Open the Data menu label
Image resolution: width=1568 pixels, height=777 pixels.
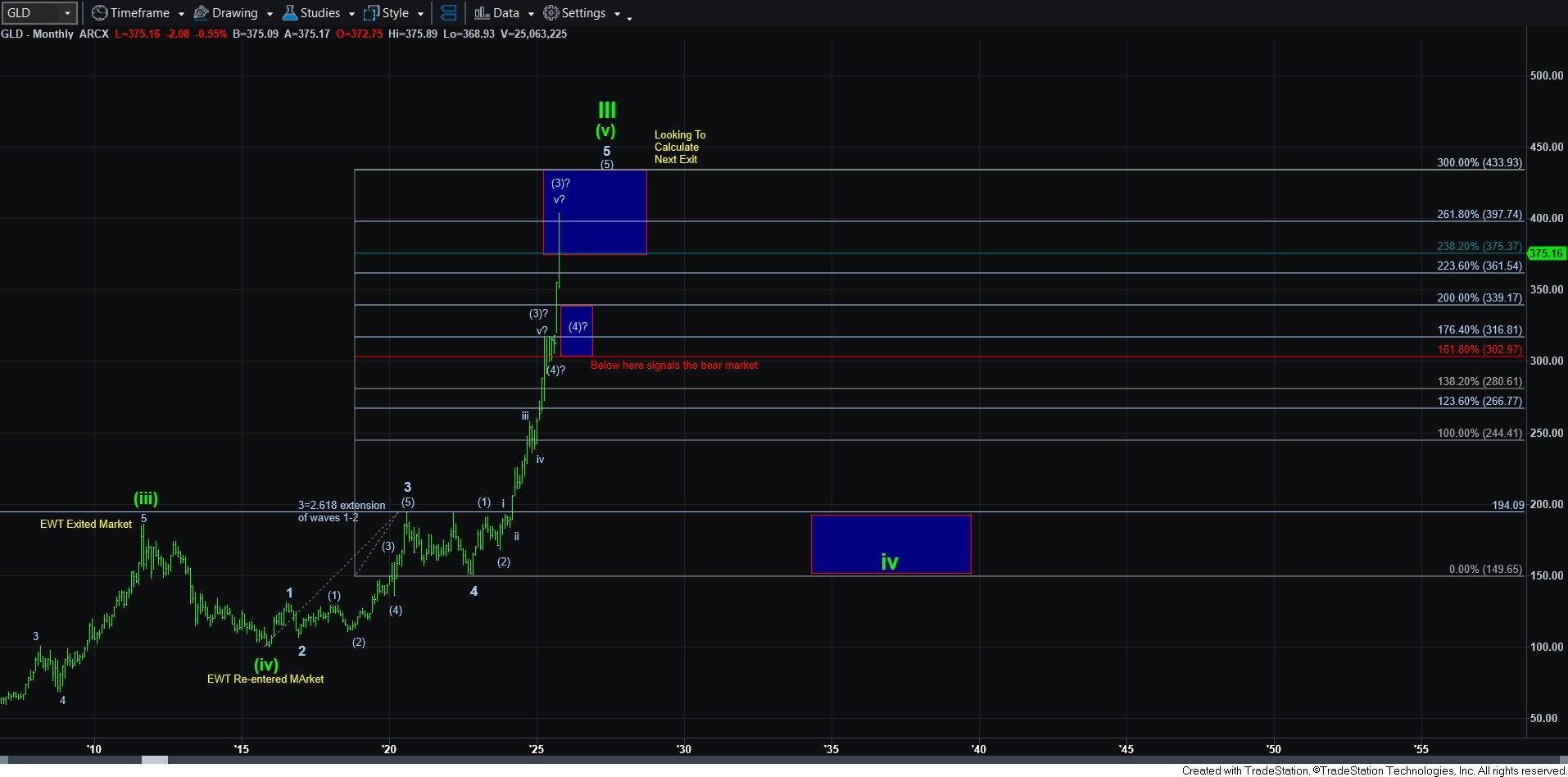click(x=505, y=13)
